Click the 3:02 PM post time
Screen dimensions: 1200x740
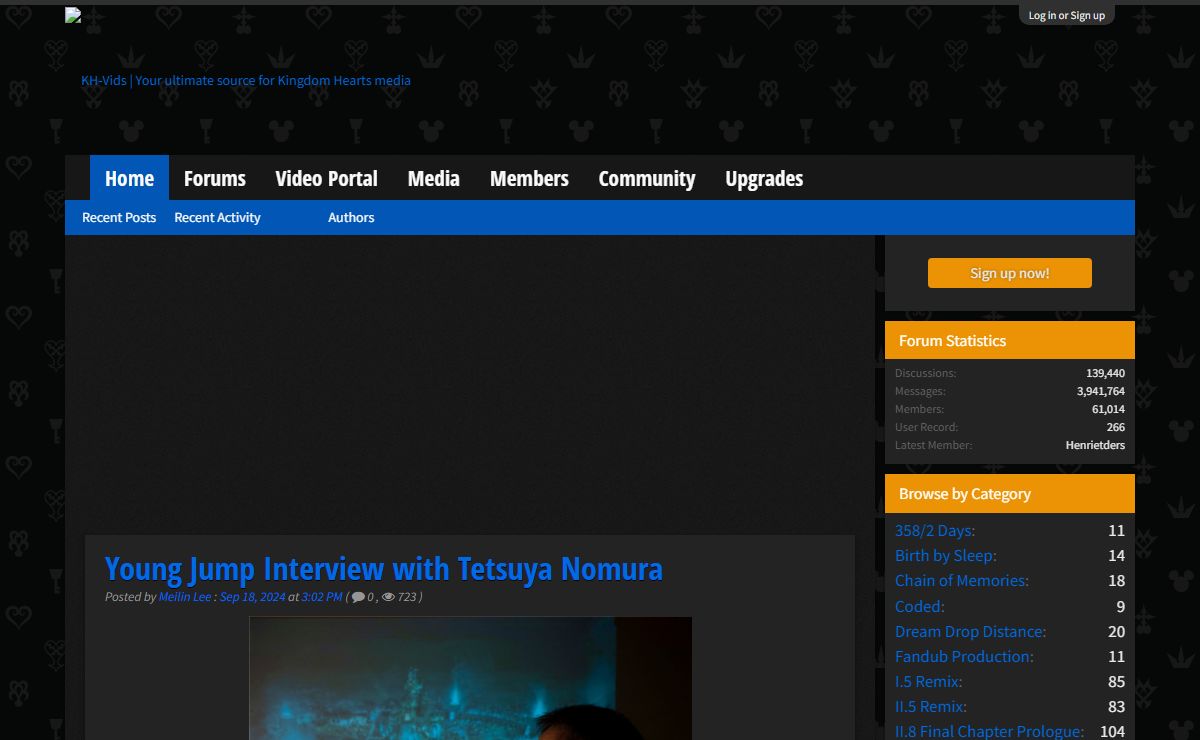pyautogui.click(x=322, y=597)
